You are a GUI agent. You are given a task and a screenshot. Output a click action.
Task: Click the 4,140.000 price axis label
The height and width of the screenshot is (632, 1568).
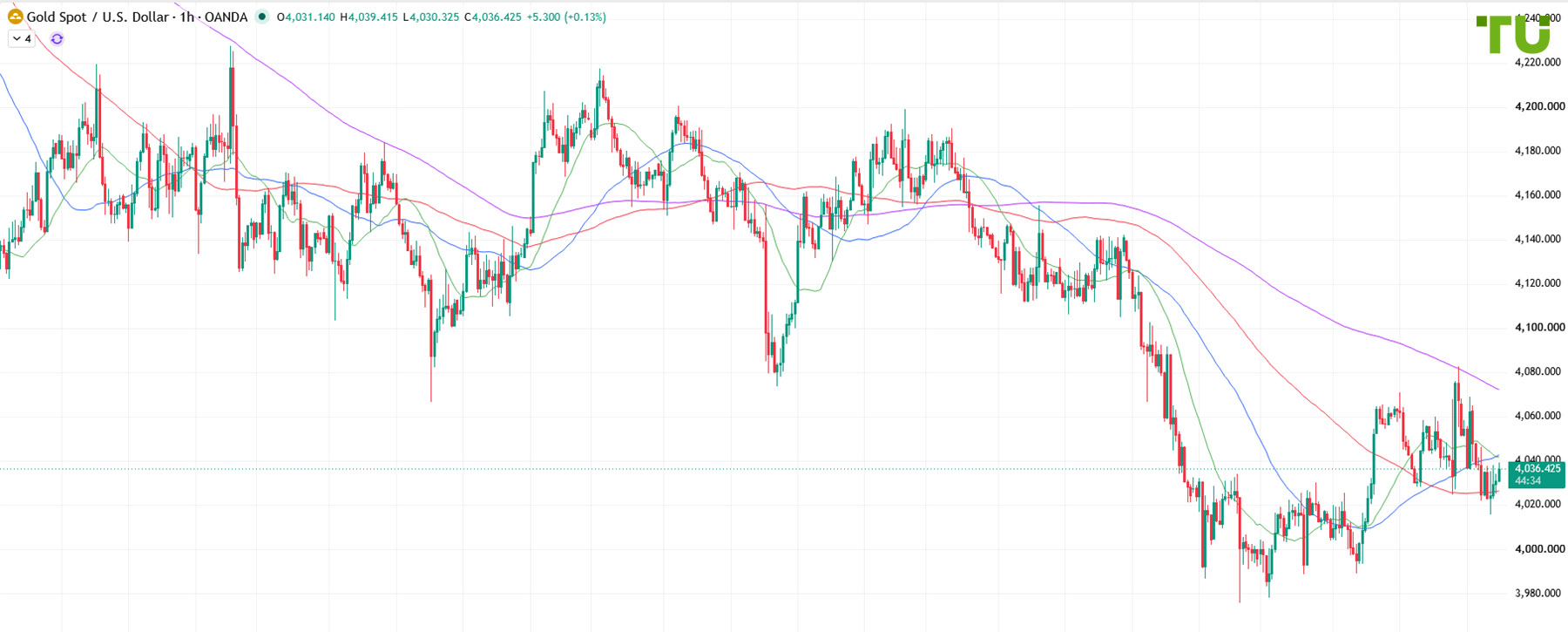[1538, 239]
